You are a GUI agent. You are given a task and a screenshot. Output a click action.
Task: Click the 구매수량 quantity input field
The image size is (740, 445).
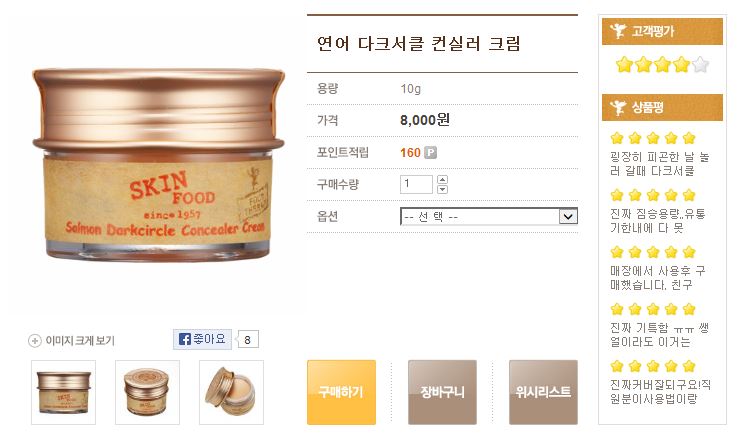coord(416,184)
